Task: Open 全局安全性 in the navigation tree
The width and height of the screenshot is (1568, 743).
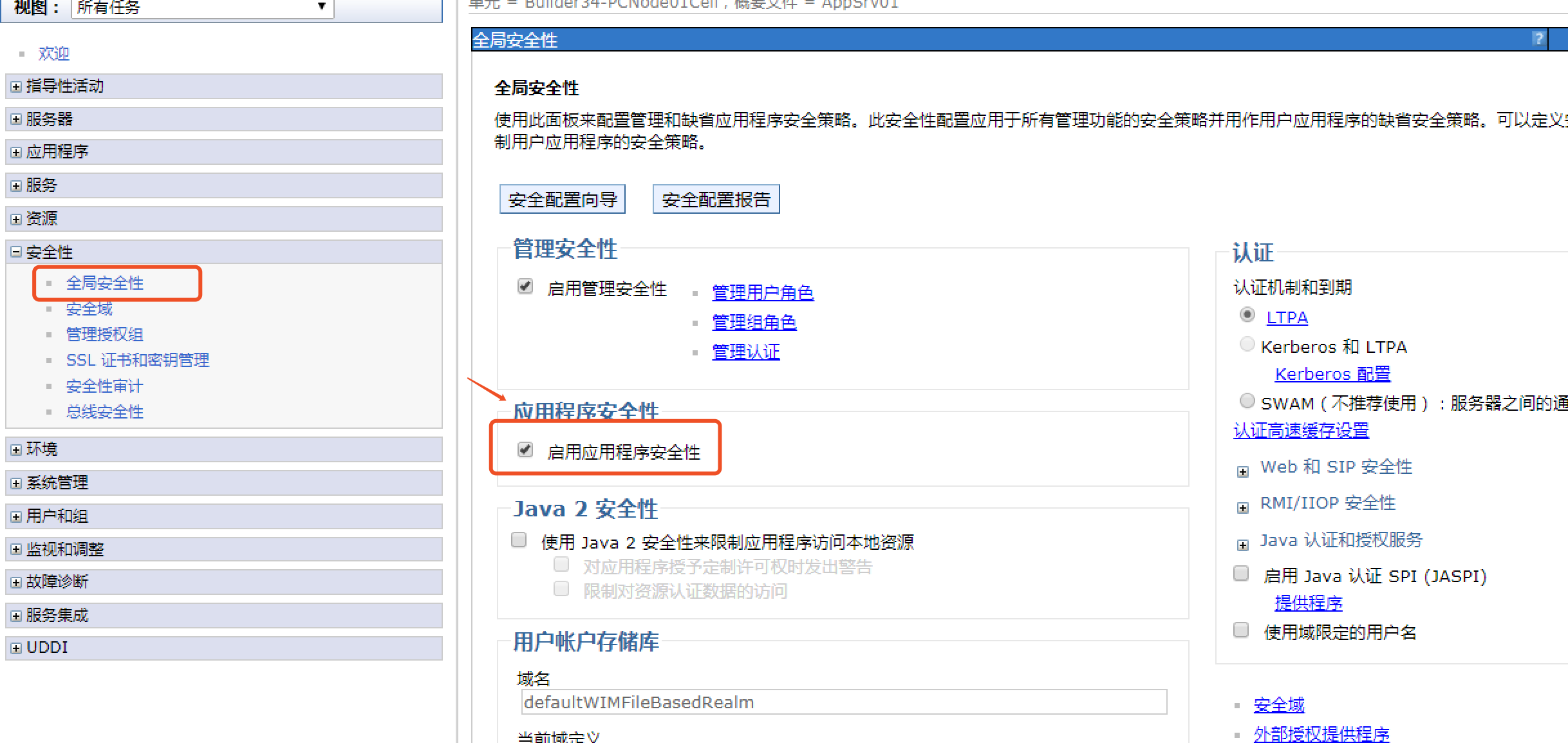Action: [105, 283]
